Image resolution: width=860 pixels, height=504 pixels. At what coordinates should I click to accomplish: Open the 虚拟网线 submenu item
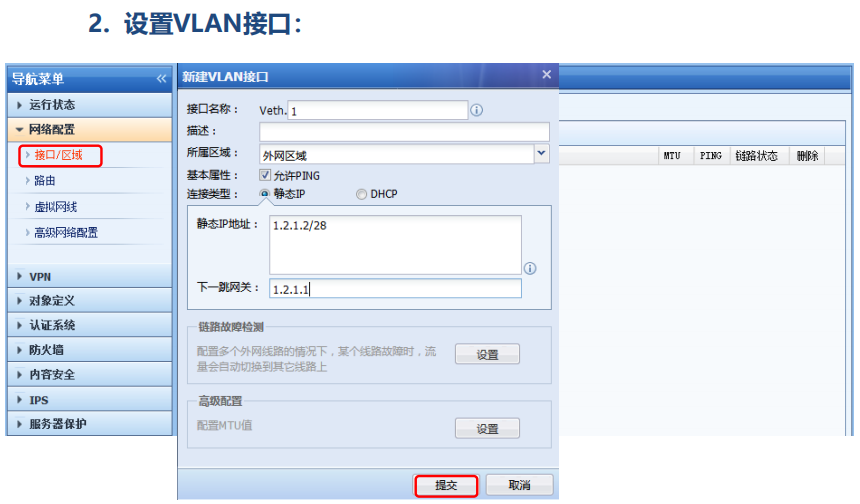55,207
